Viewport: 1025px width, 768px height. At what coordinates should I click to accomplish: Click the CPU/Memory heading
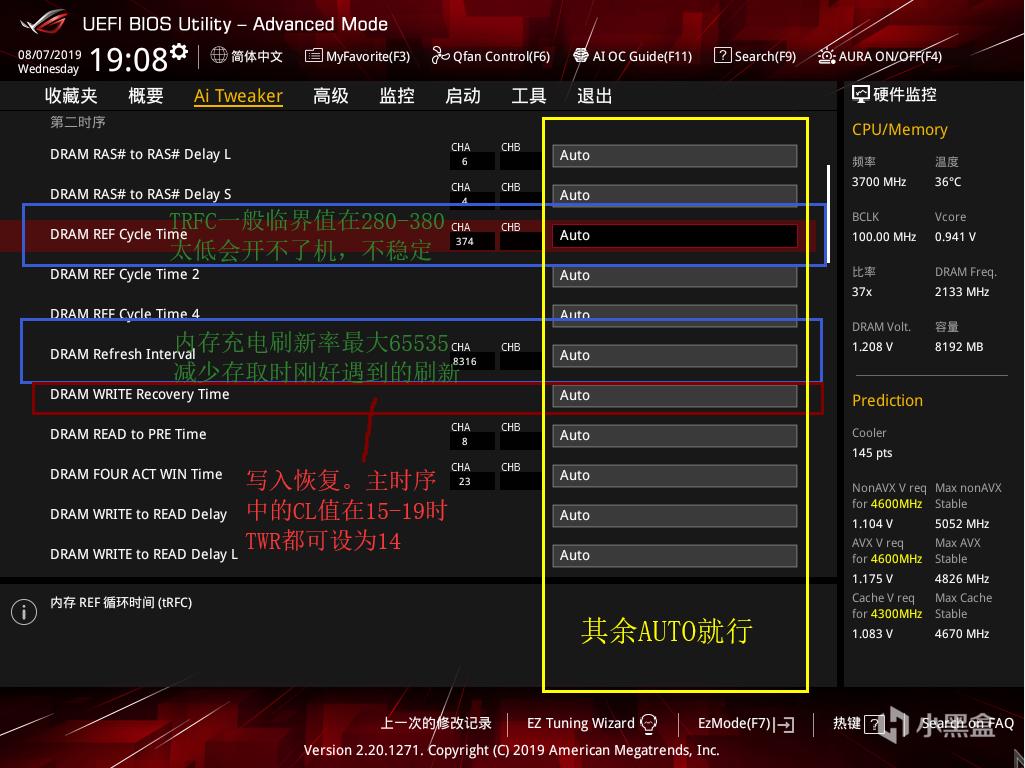pyautogui.click(x=899, y=129)
